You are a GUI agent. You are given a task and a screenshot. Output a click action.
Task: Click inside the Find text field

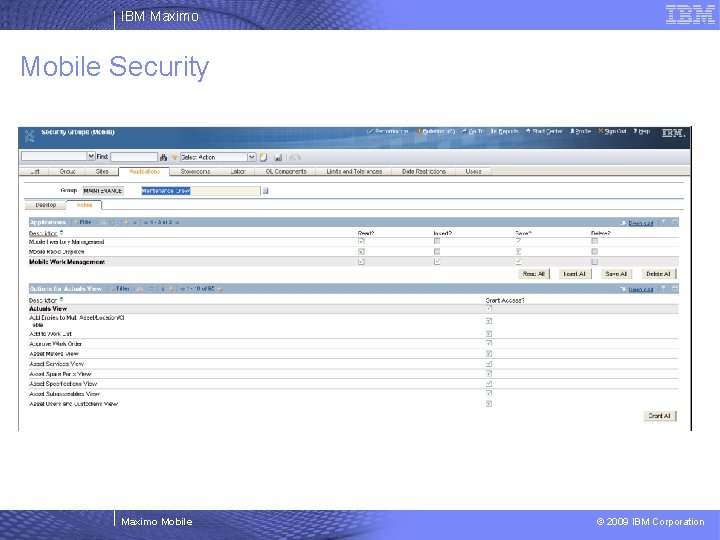tap(134, 157)
